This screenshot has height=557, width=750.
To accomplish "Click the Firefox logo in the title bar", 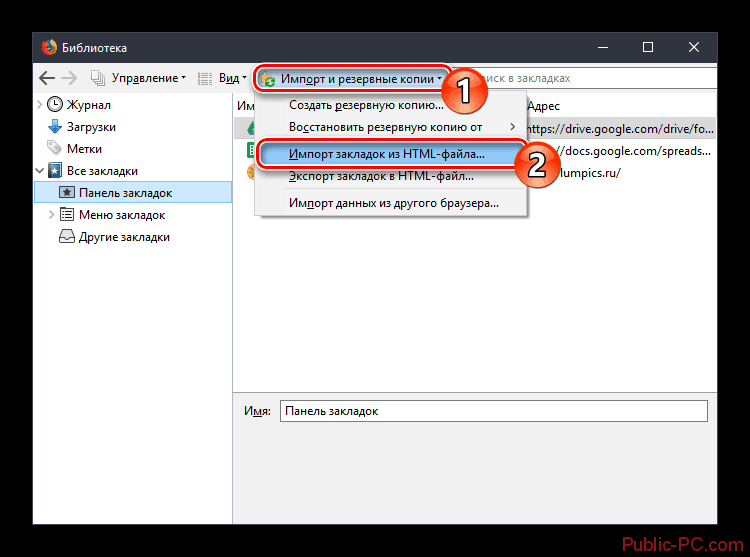I will tap(49, 47).
